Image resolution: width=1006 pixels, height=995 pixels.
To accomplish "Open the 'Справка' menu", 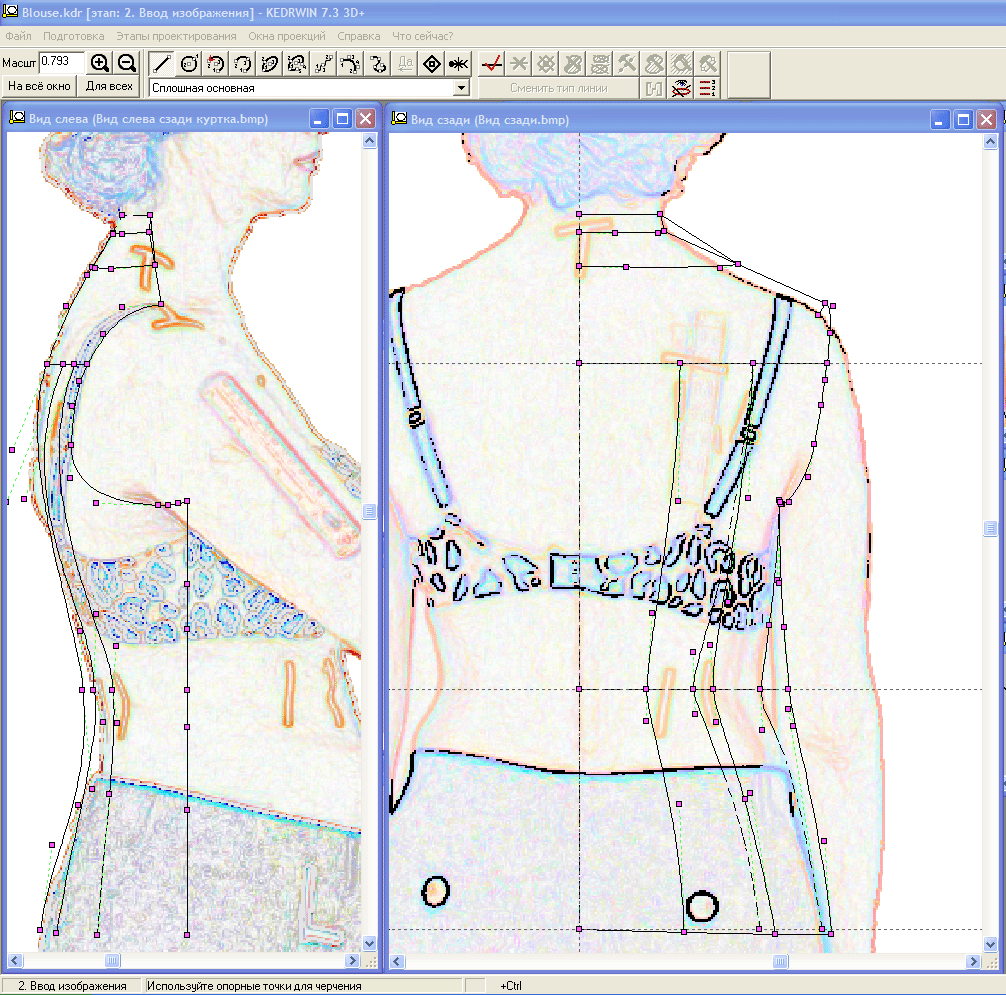I will click(x=359, y=36).
